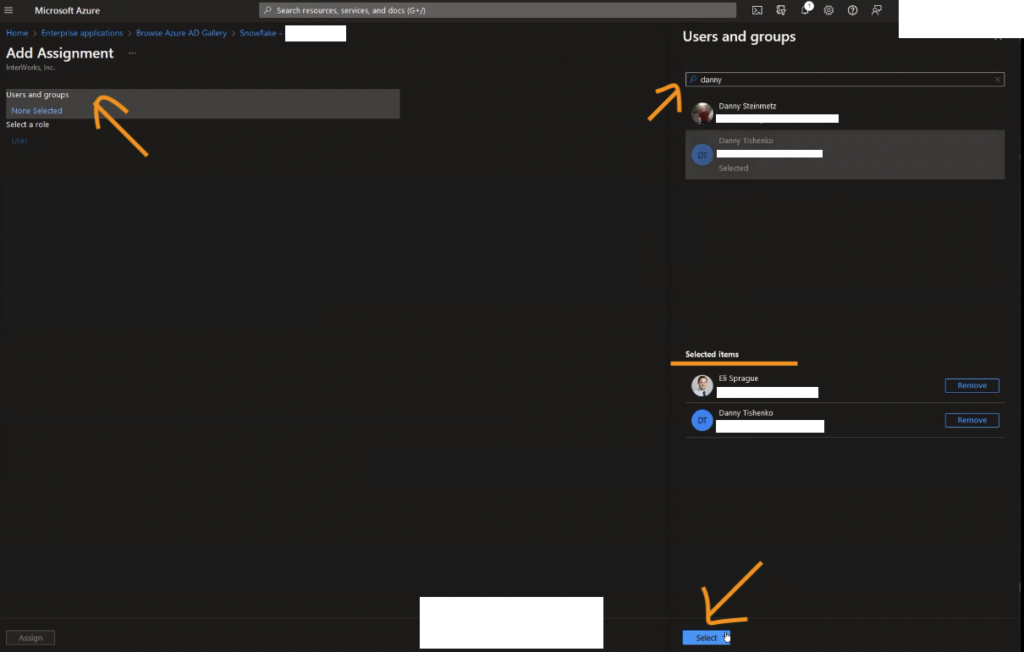
Task: Click the Select button at the bottom
Action: (706, 637)
